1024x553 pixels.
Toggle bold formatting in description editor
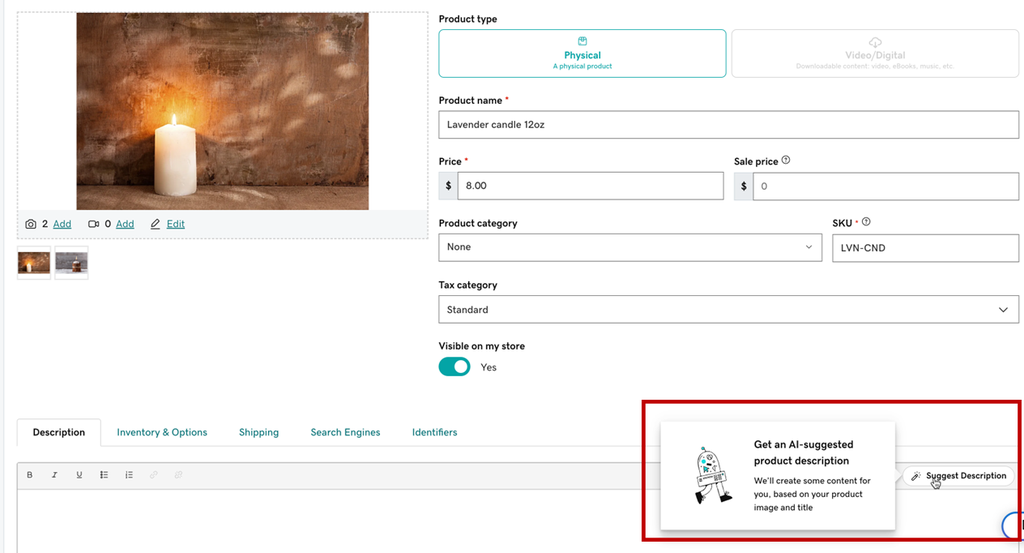pos(30,475)
